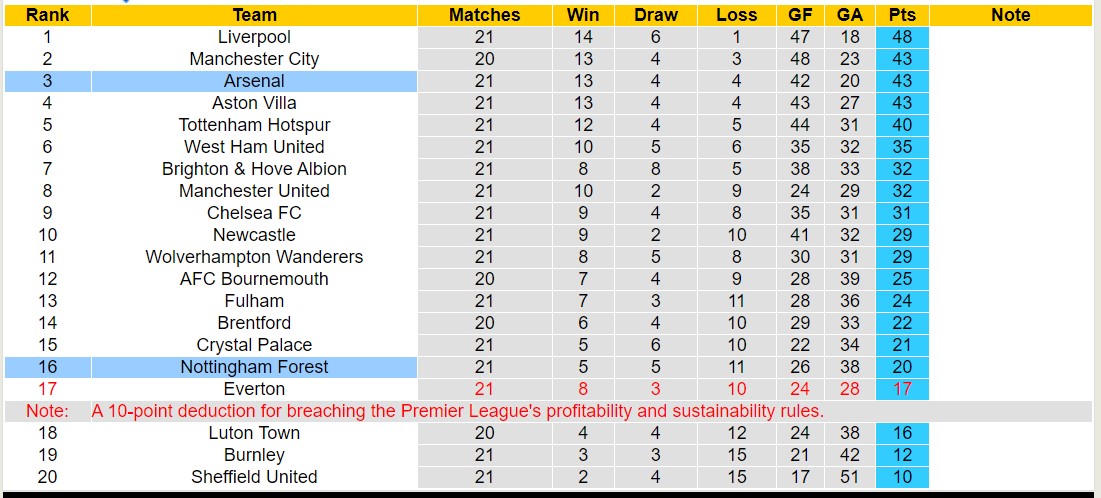Click Liverpool's 48 points cell
This screenshot has width=1101, height=498.
(901, 37)
